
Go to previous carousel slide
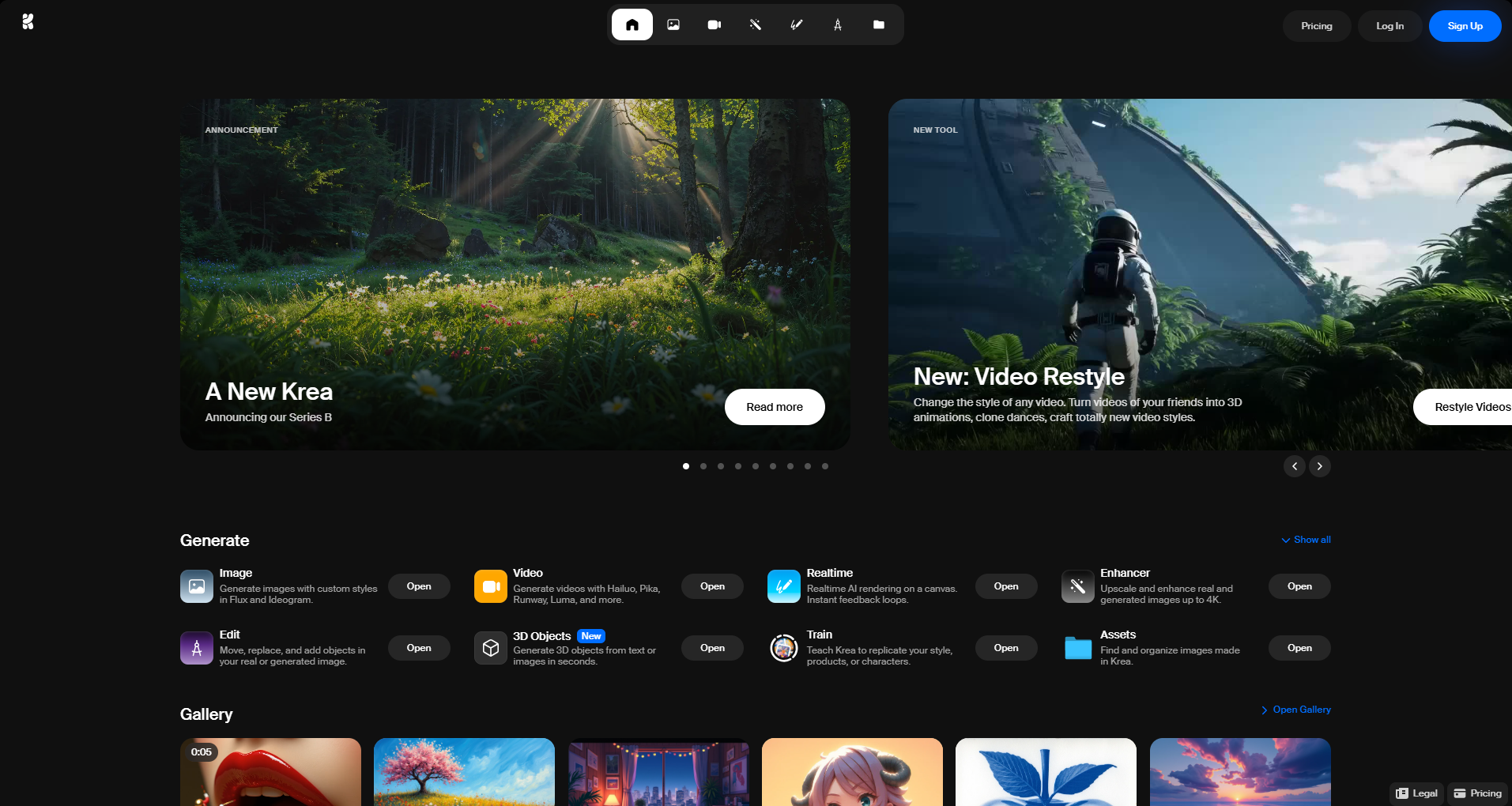tap(1295, 466)
